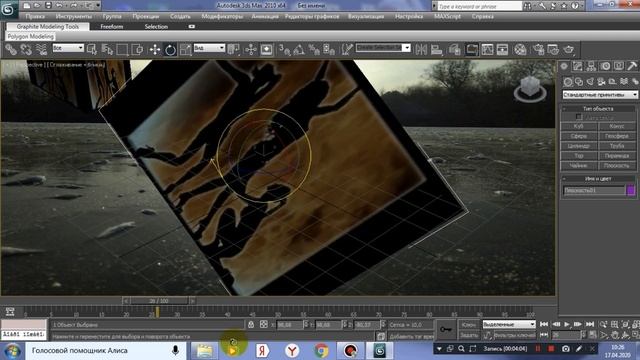Open the Windows Start menu
The height and width of the screenshot is (360, 640).
coord(12,351)
